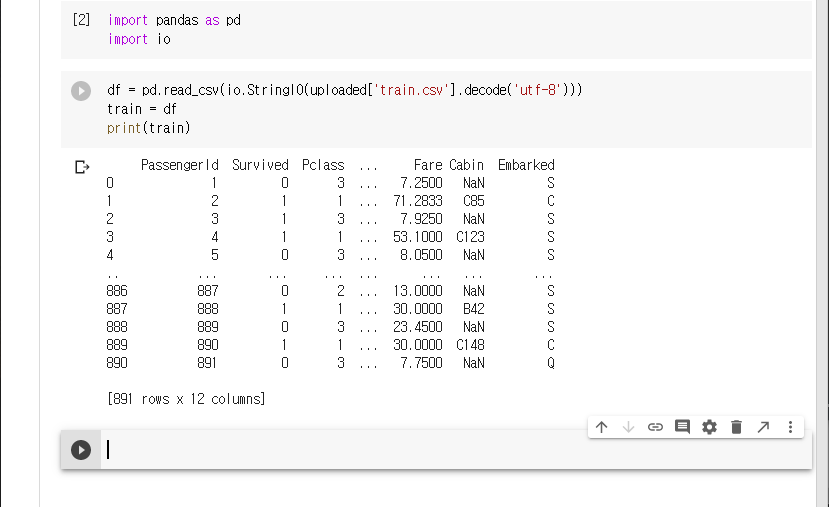Place cursor on the 'train = df' line
Image resolution: width=829 pixels, height=507 pixels.
click(141, 109)
